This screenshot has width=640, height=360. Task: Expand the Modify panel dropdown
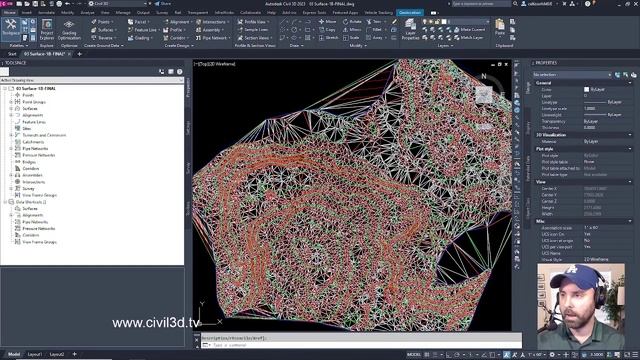358,46
